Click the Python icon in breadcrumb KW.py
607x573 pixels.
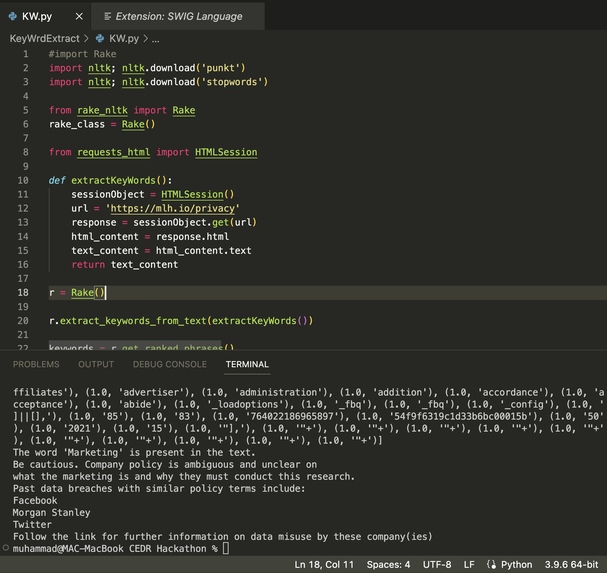pos(100,38)
